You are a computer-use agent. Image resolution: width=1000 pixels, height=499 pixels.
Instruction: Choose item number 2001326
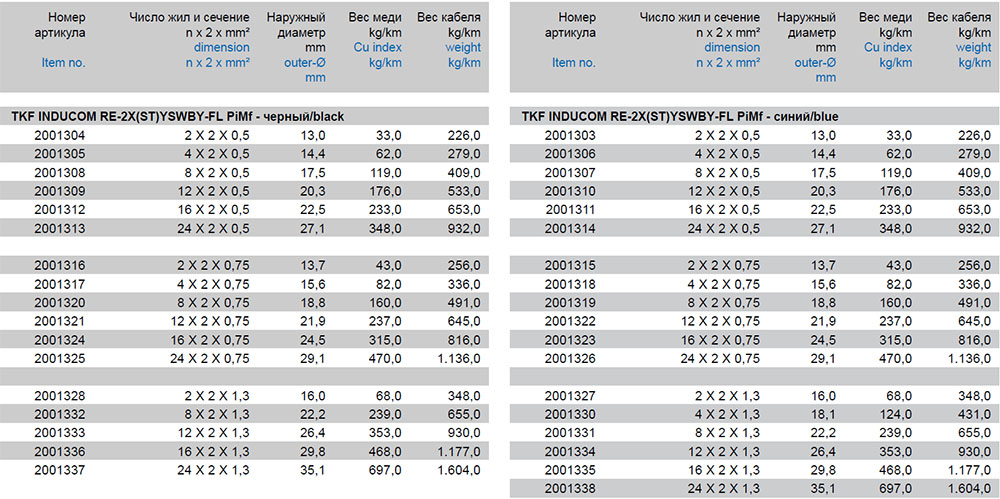click(570, 358)
